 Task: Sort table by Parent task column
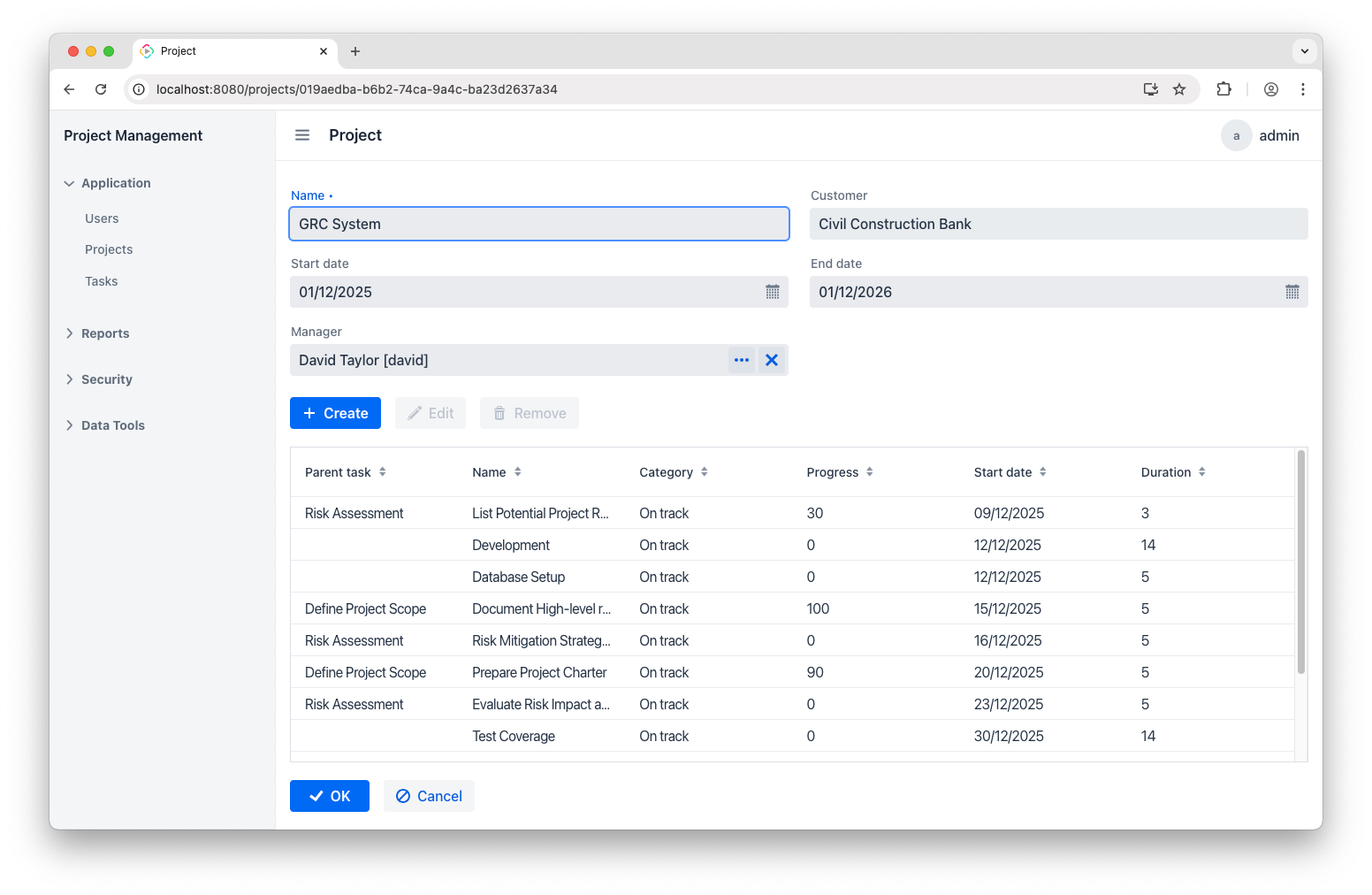[382, 472]
